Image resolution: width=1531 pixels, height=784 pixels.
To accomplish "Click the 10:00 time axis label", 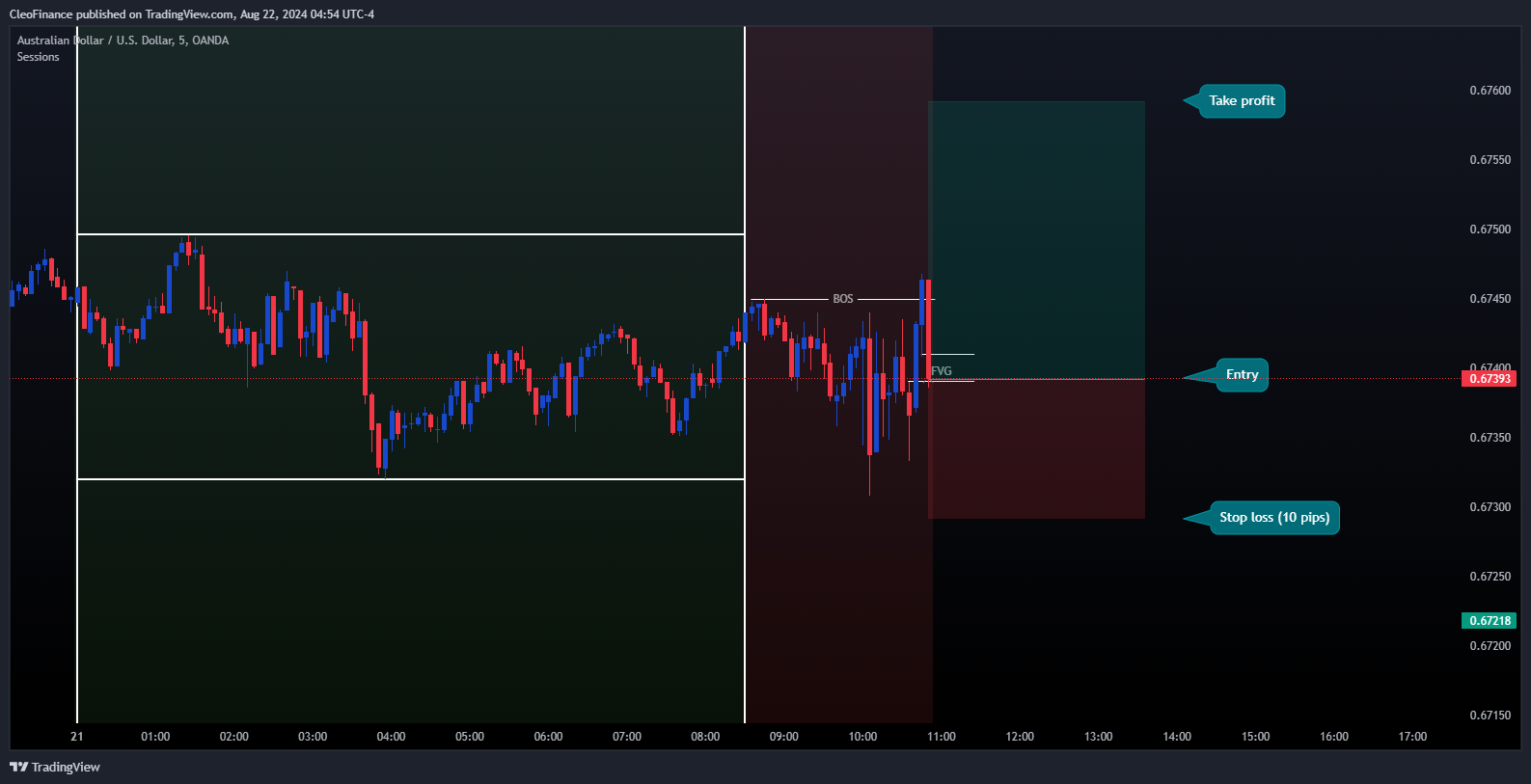I will pos(862,737).
